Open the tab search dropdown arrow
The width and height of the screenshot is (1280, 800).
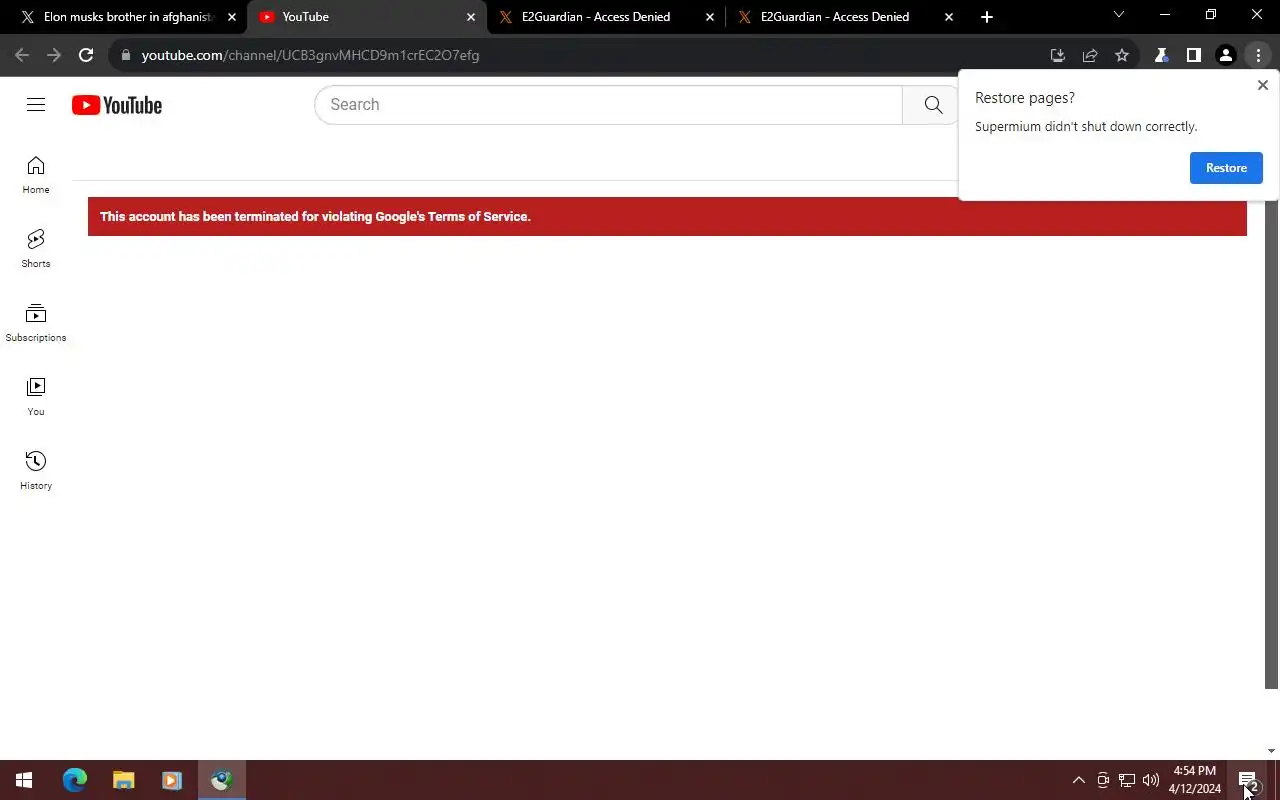pos(1119,14)
